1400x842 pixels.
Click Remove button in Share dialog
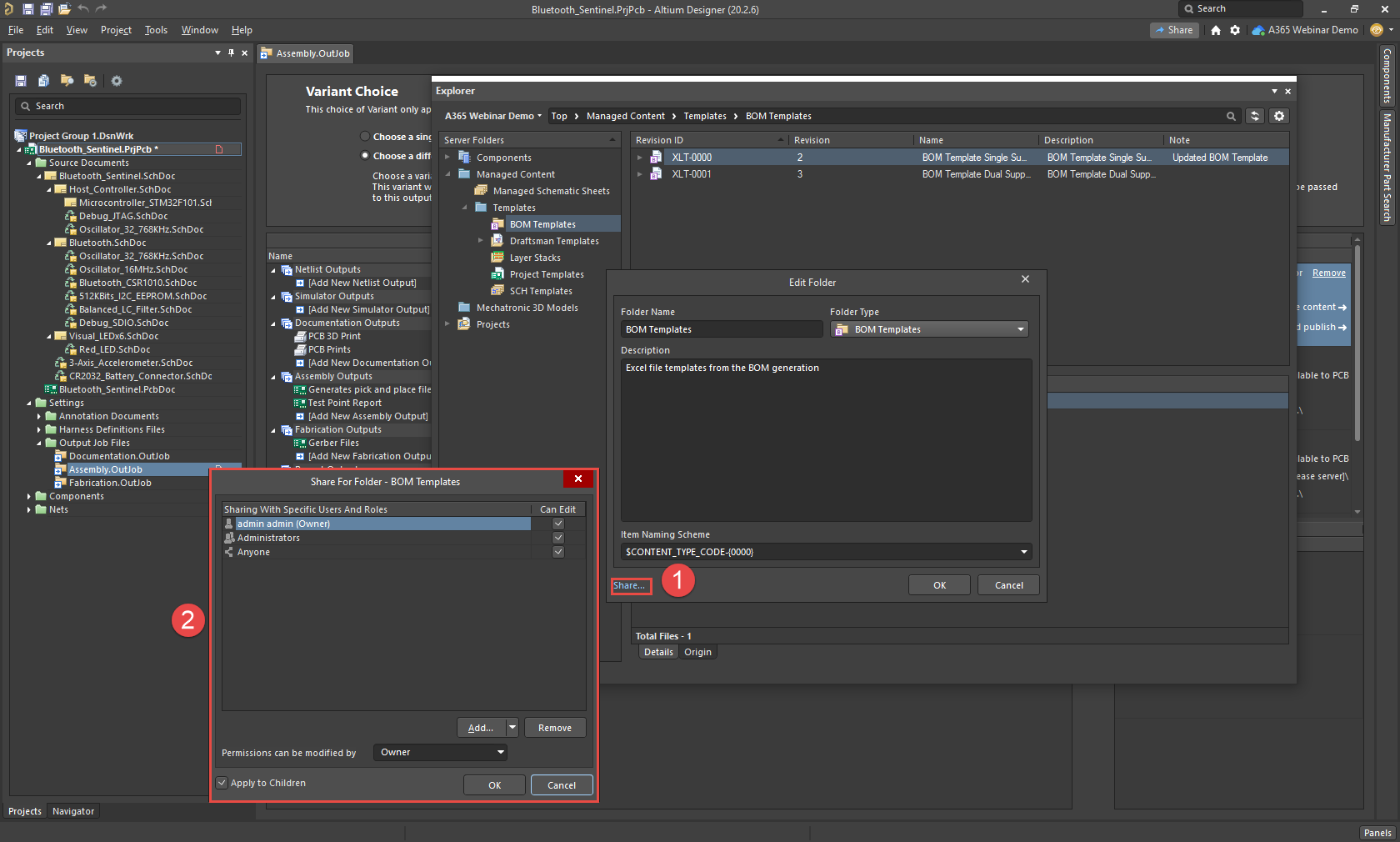pyautogui.click(x=554, y=728)
